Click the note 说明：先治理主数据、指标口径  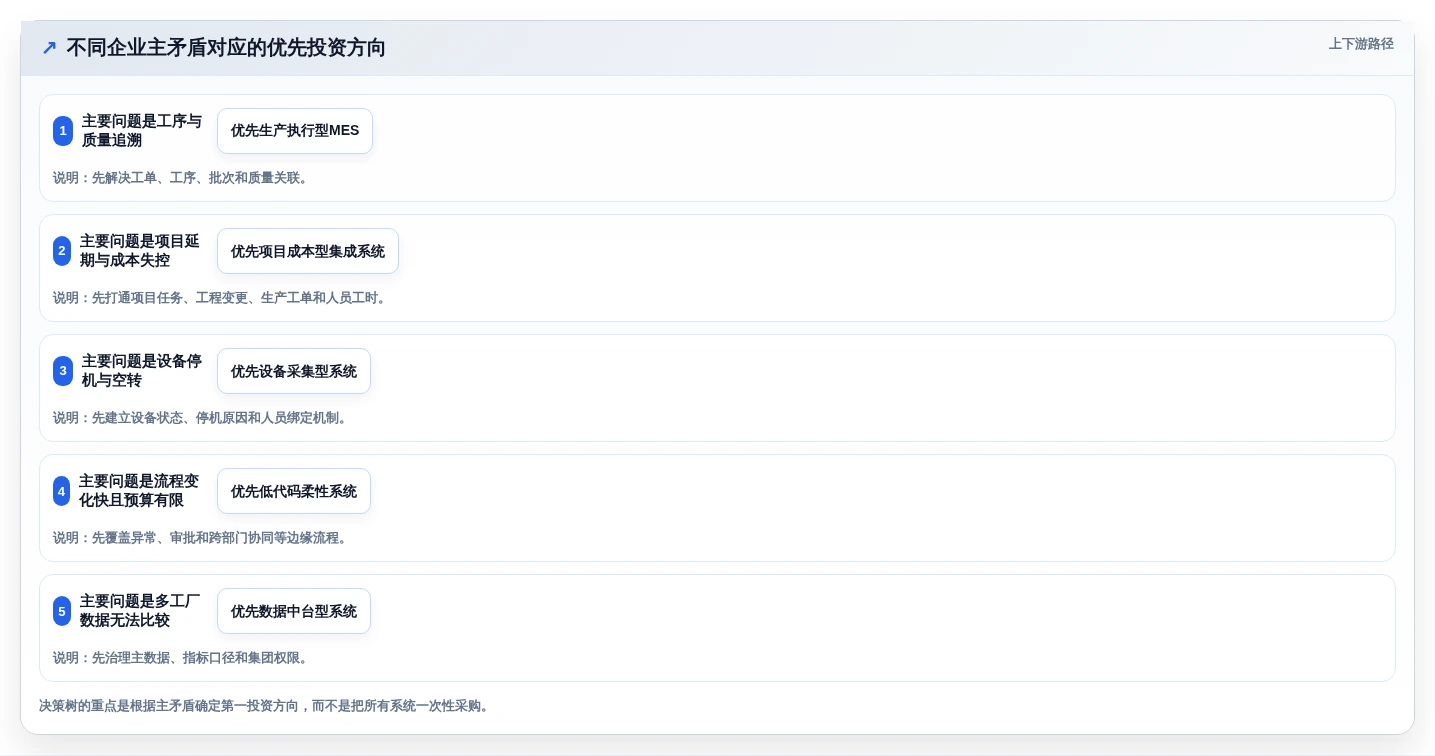tap(183, 658)
